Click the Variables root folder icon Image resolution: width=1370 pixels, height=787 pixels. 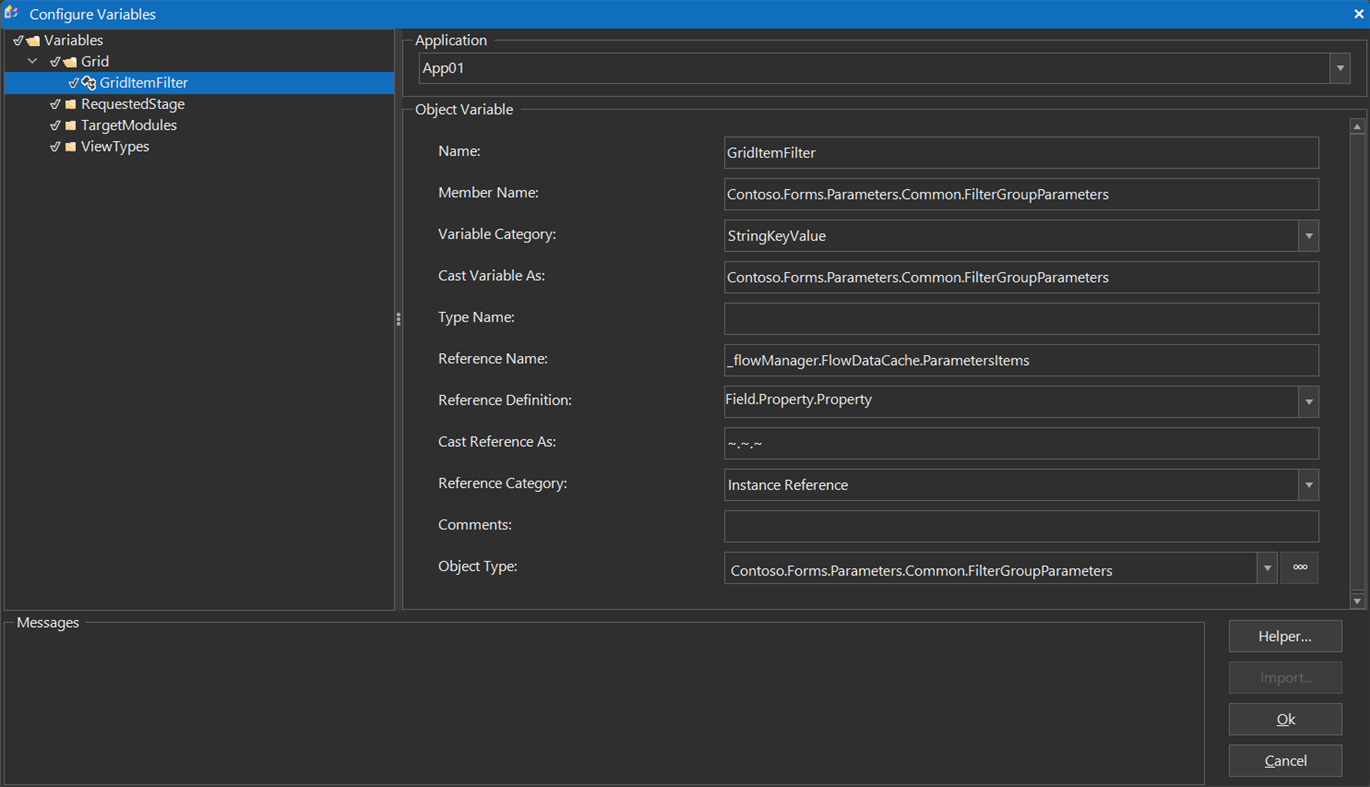[33, 41]
